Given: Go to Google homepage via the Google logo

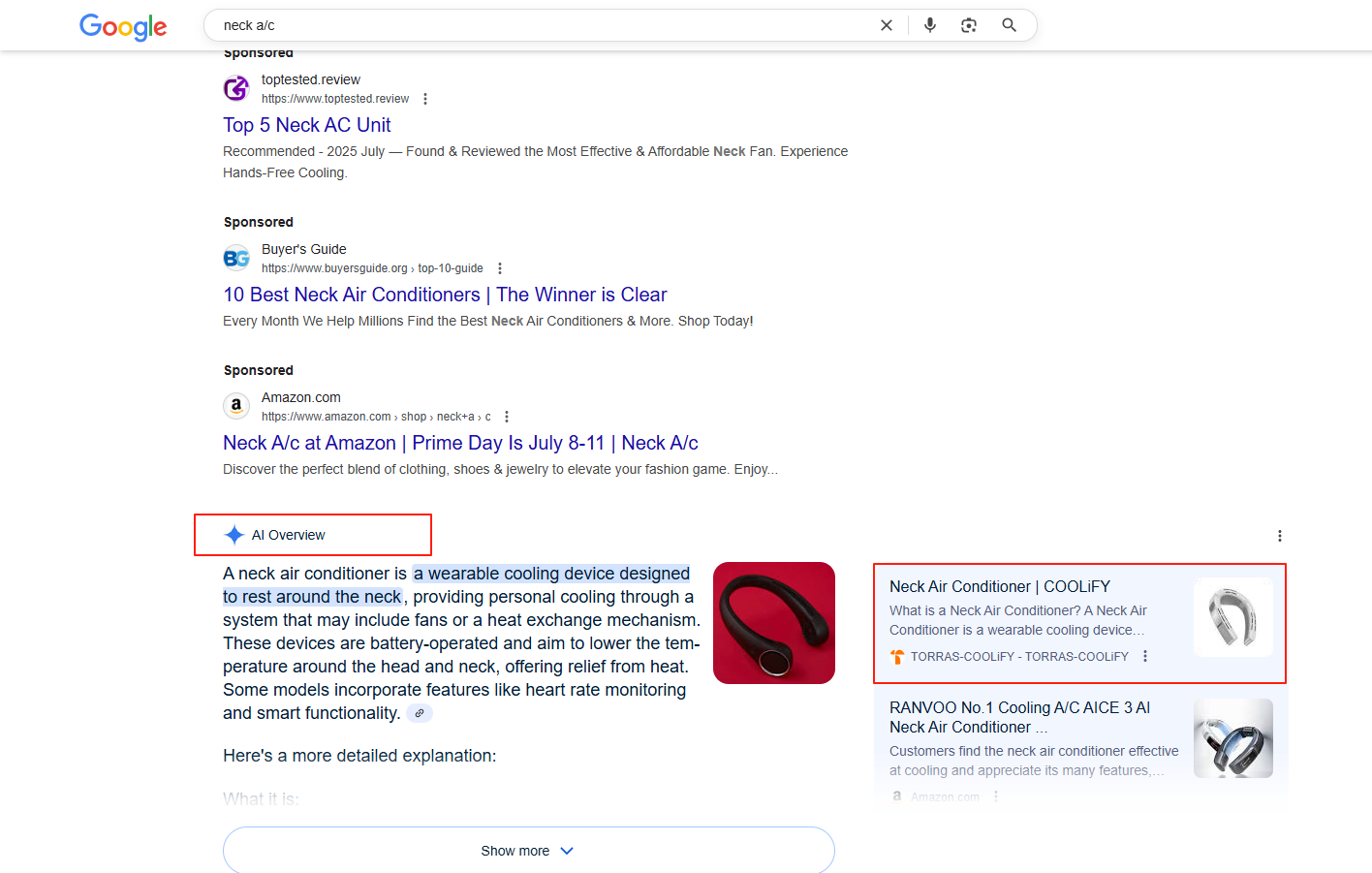Looking at the screenshot, I should (123, 27).
